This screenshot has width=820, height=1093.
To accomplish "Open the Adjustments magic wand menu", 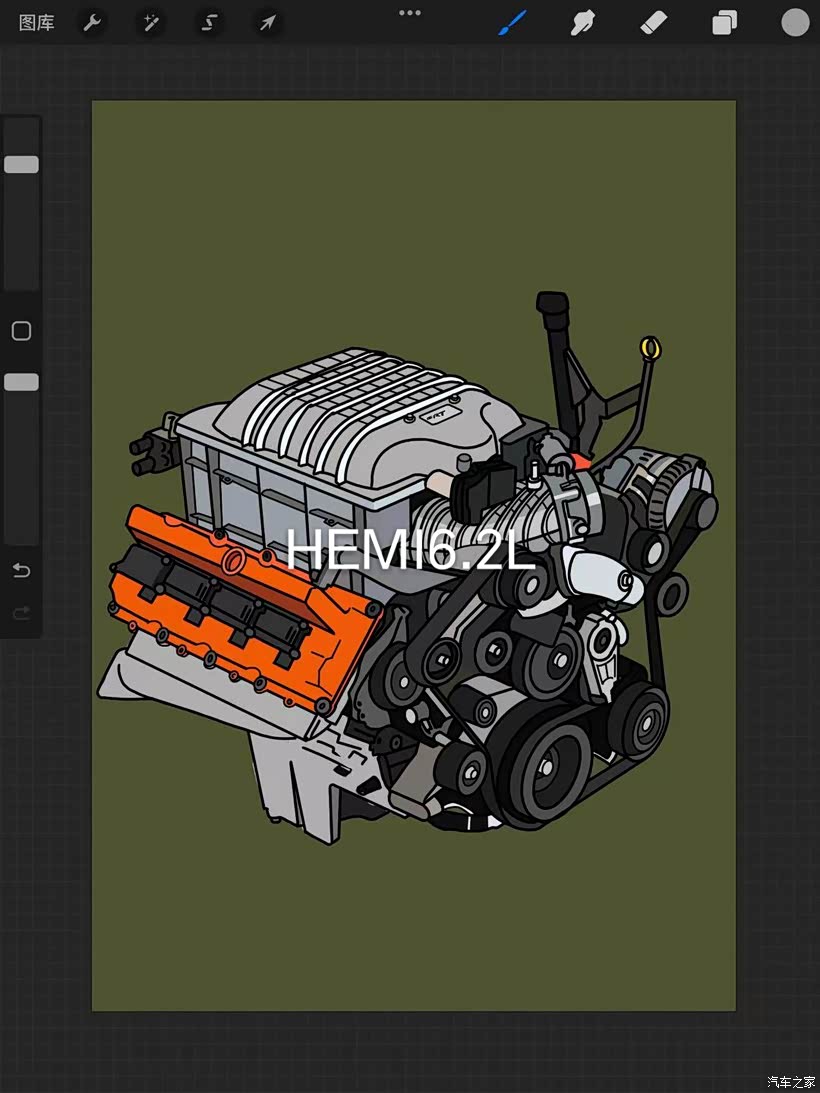I will [151, 23].
